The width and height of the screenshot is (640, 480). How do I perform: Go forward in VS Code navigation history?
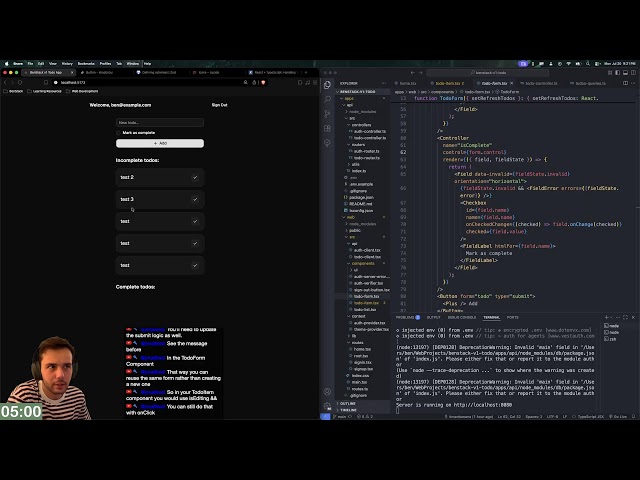tap(421, 73)
